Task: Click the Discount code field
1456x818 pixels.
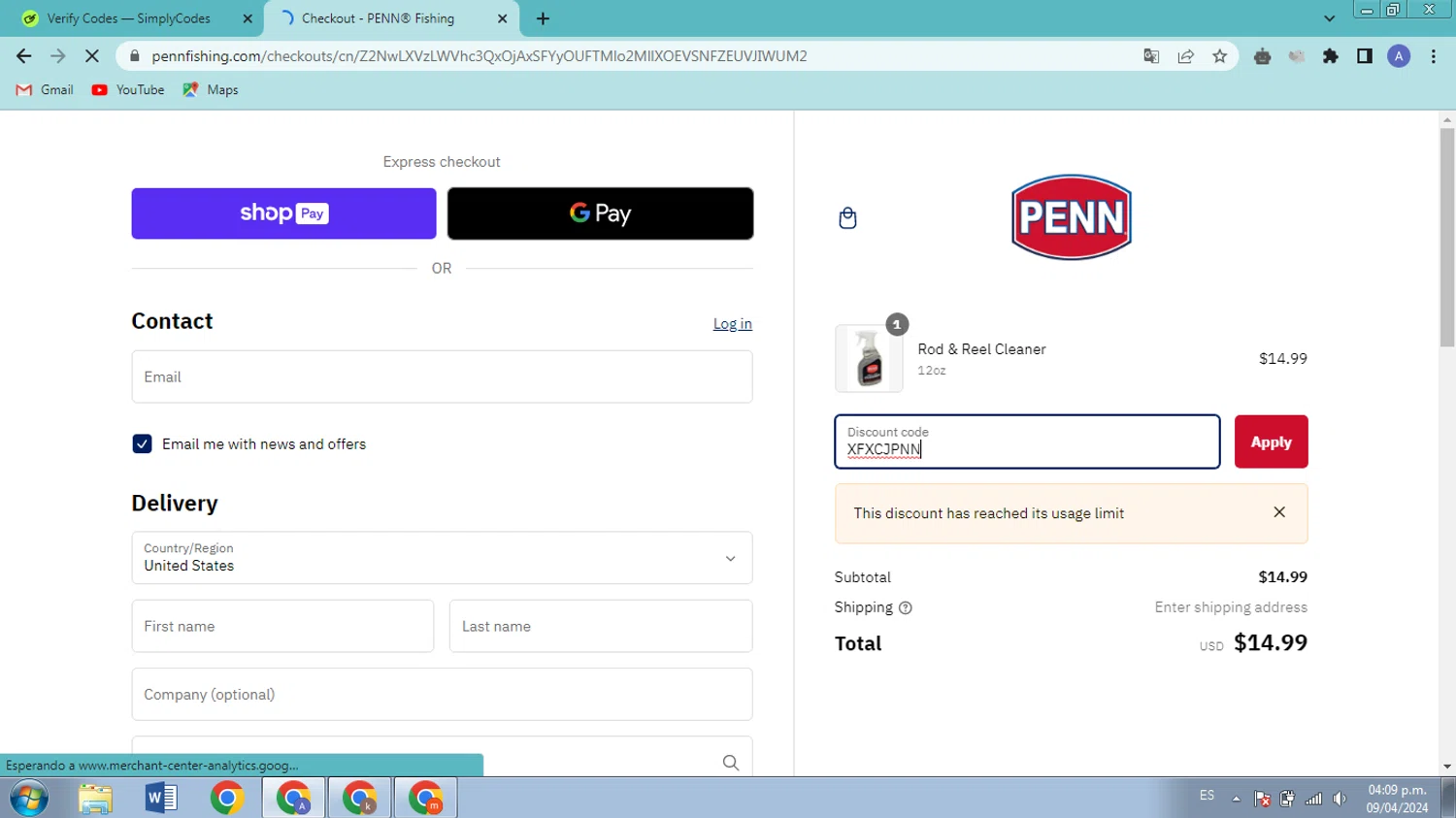Action: pos(1027,442)
